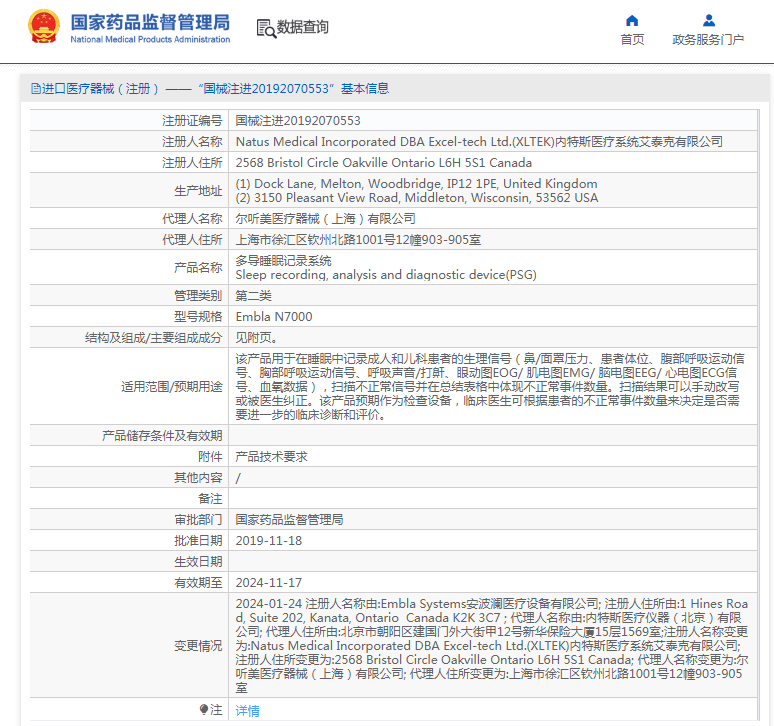Image resolution: width=774 pixels, height=726 pixels.
Task: Select agent name 尔听美医疗器械（上海）有限公司
Action: point(325,219)
